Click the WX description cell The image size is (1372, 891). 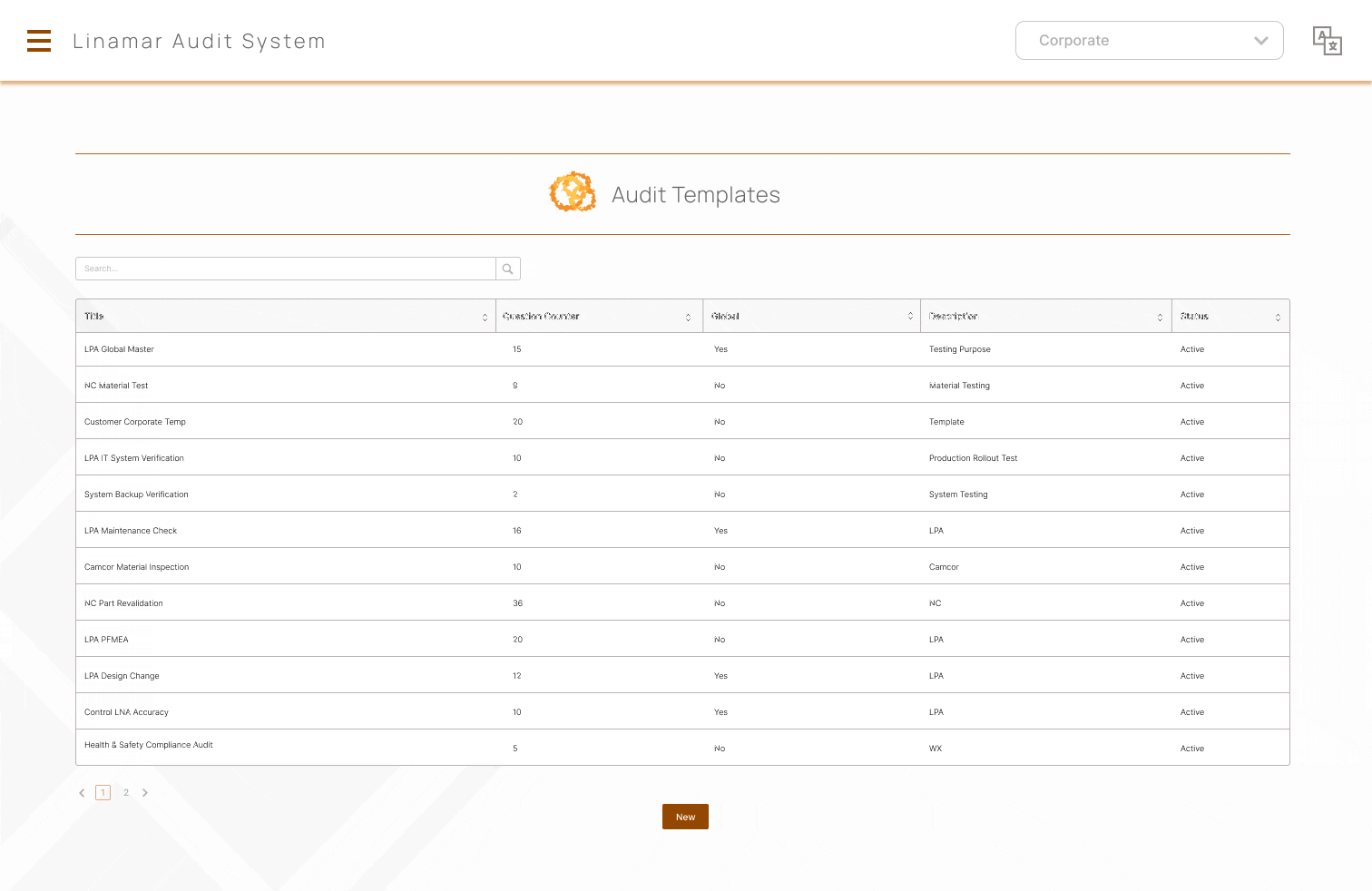coord(936,749)
